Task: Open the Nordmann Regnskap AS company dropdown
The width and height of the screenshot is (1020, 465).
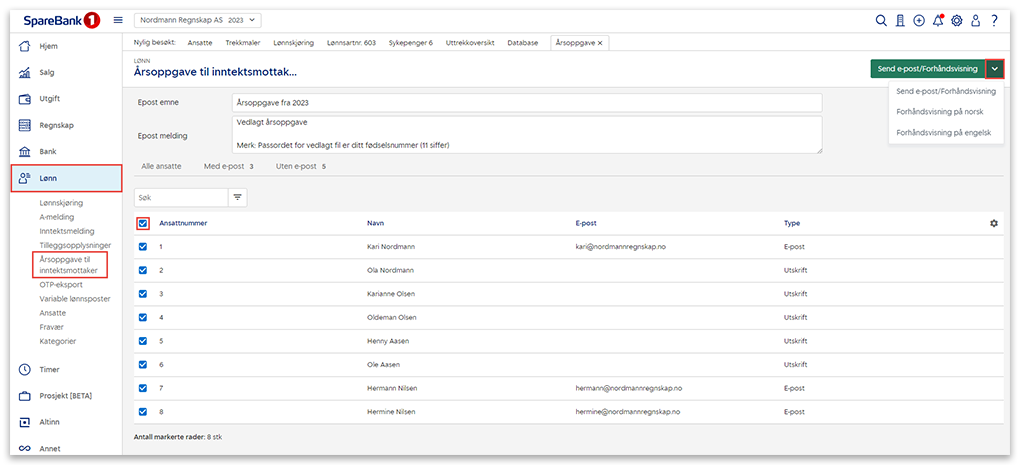Action: (197, 20)
